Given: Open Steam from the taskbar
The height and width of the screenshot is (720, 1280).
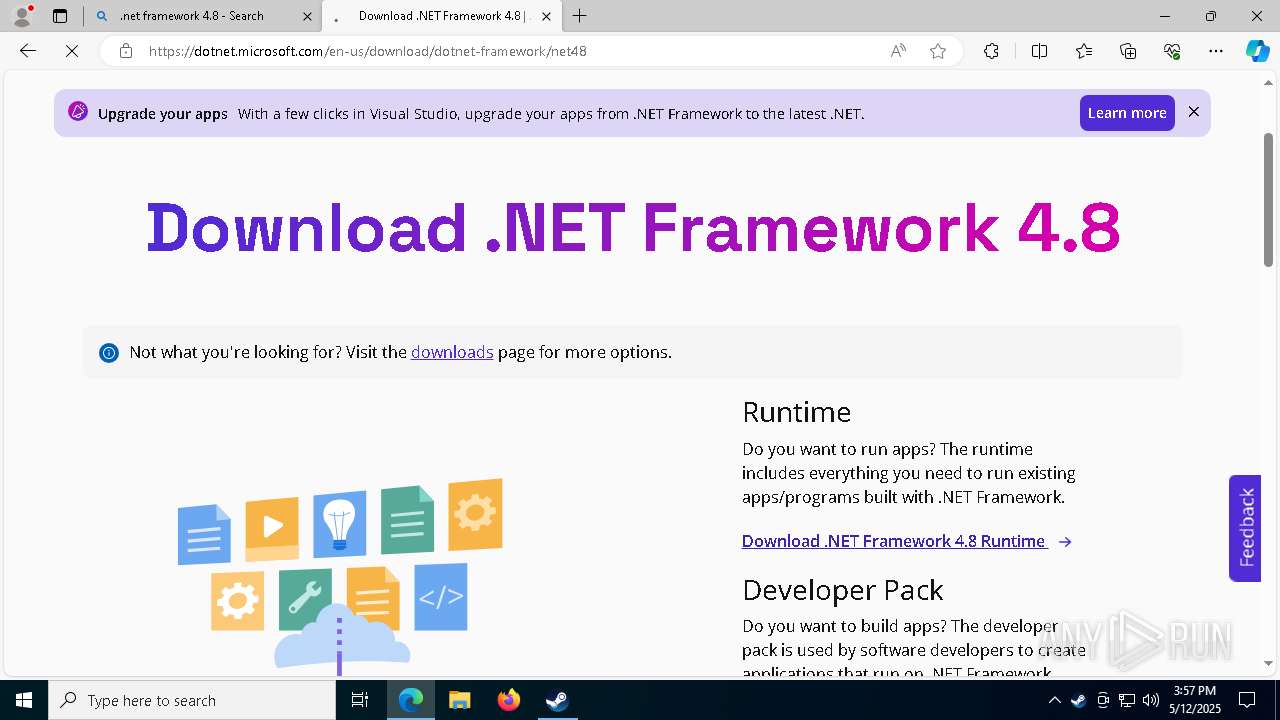Looking at the screenshot, I should click(557, 700).
